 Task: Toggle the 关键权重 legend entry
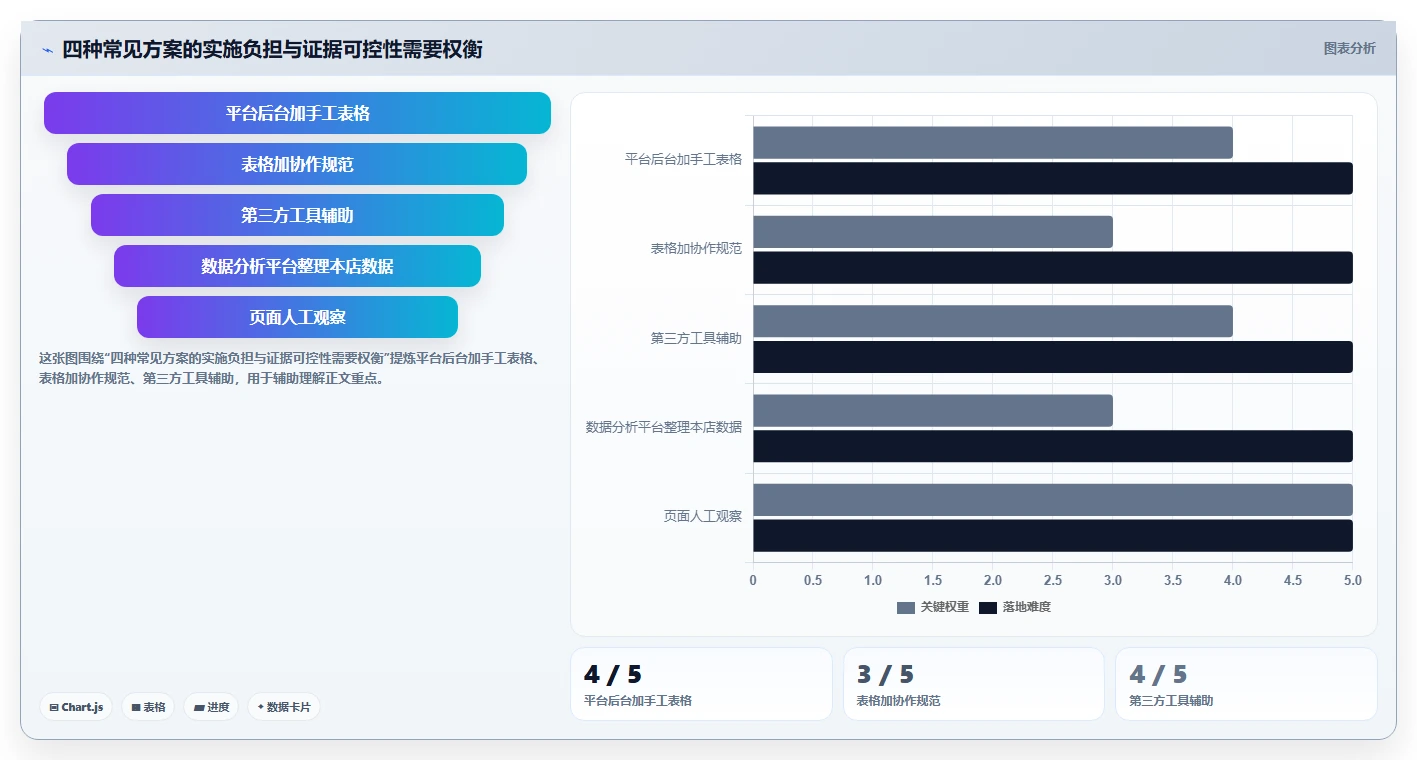[x=933, y=607]
